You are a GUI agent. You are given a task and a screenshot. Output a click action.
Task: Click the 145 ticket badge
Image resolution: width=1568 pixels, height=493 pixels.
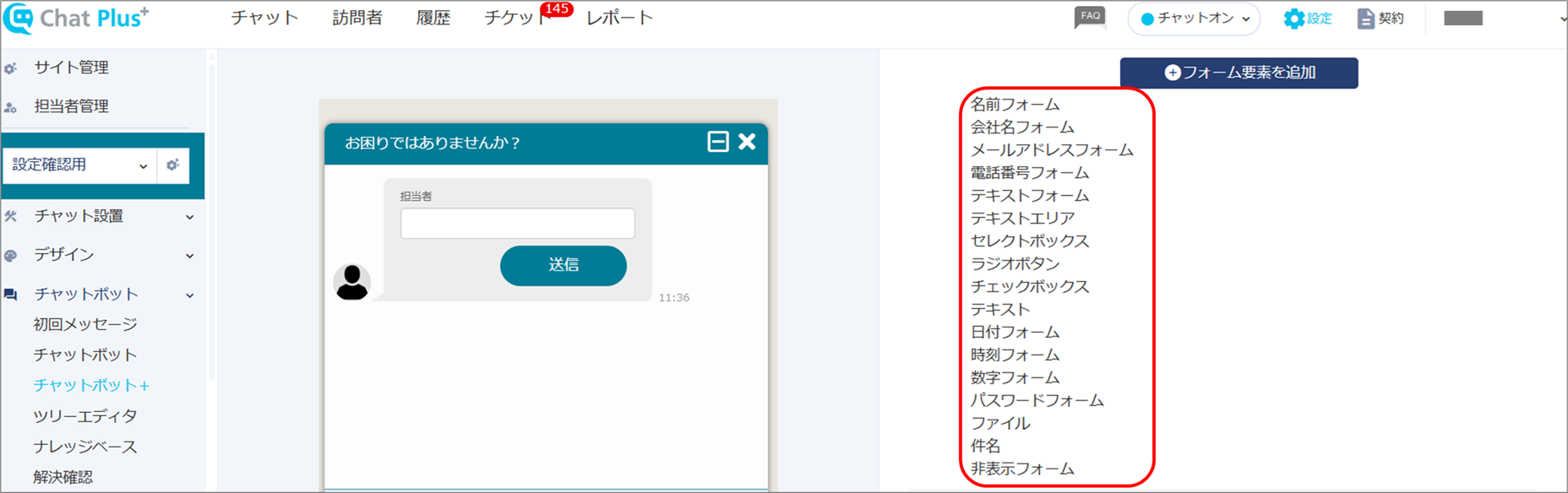(557, 9)
